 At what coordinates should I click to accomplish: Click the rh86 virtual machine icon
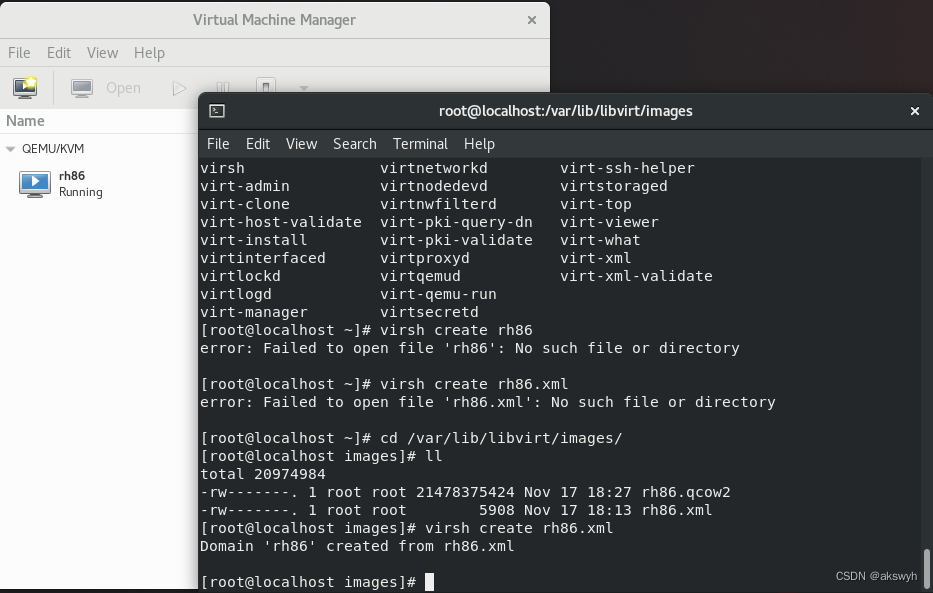35,184
